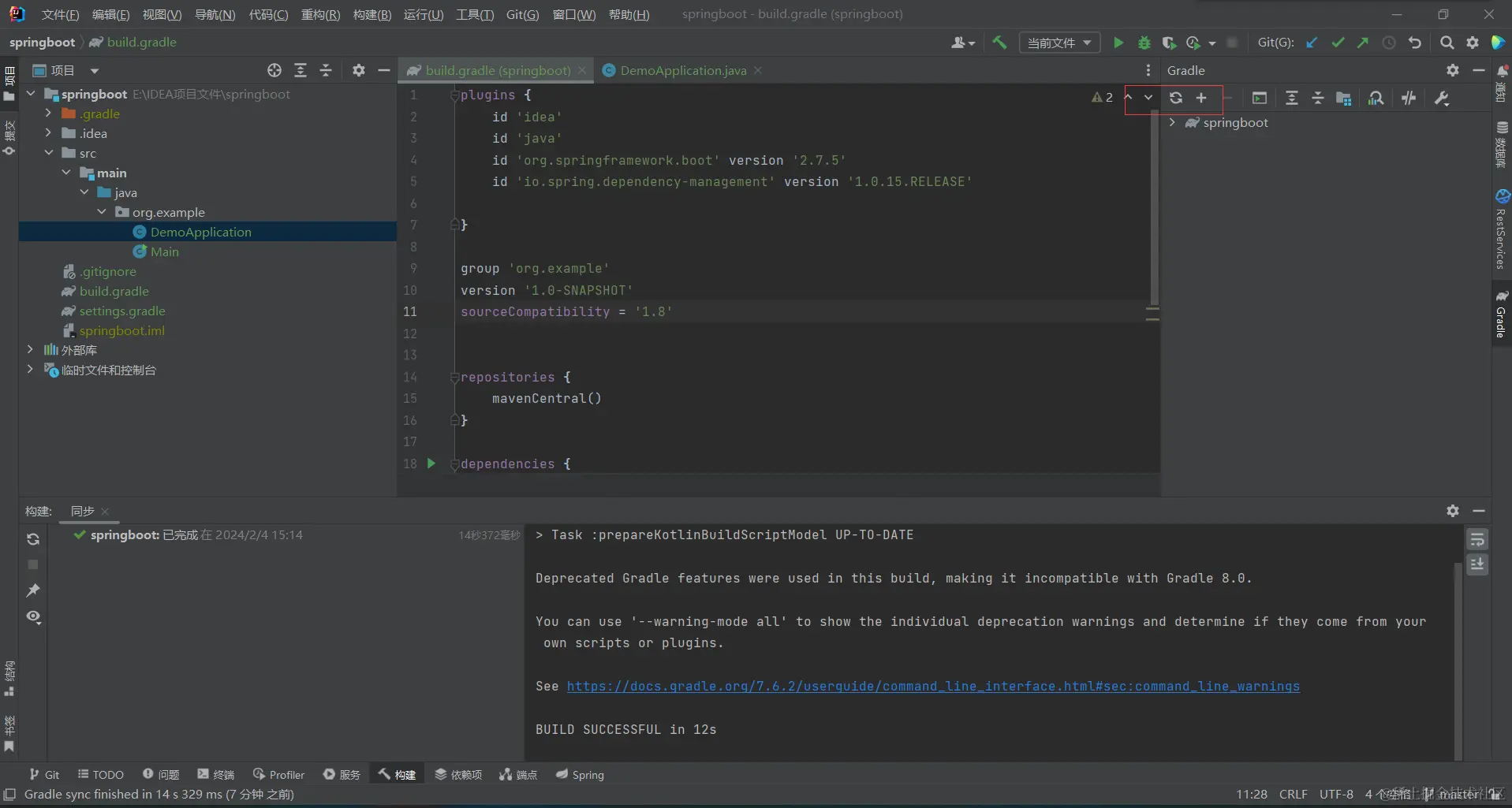The image size is (1512, 808).
Task: Open Gradle build tool settings wrench
Action: (1442, 99)
